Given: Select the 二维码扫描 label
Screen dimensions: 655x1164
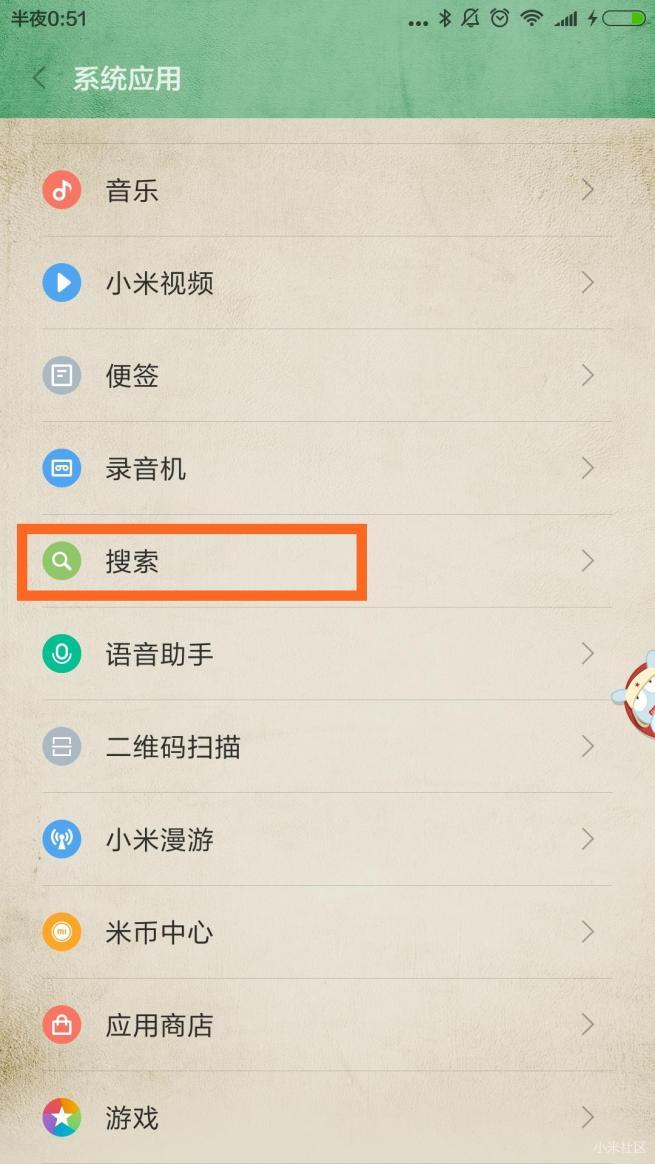Looking at the screenshot, I should coord(173,747).
